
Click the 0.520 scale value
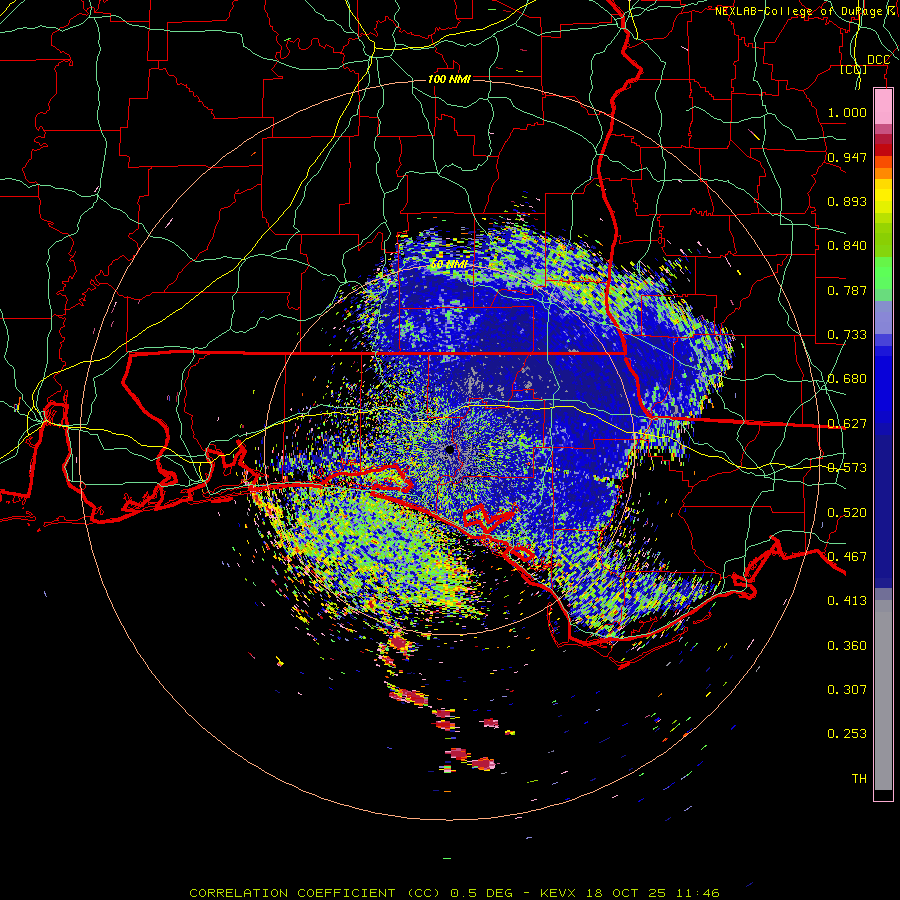click(x=847, y=513)
